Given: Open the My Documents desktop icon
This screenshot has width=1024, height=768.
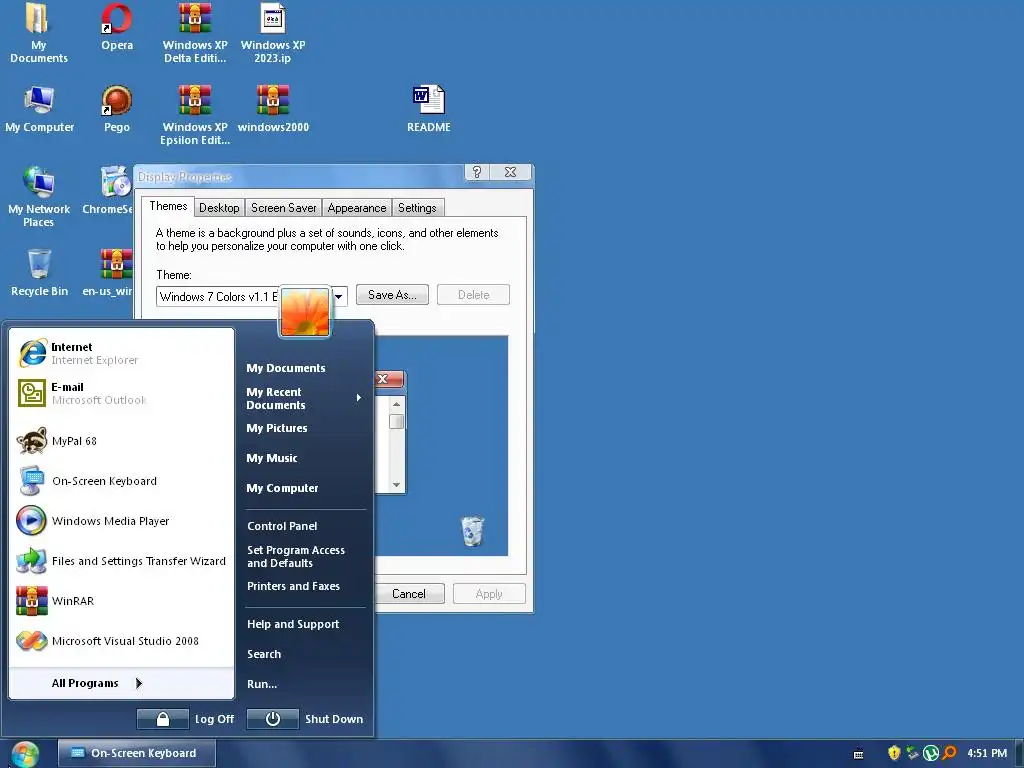Looking at the screenshot, I should coord(39,33).
